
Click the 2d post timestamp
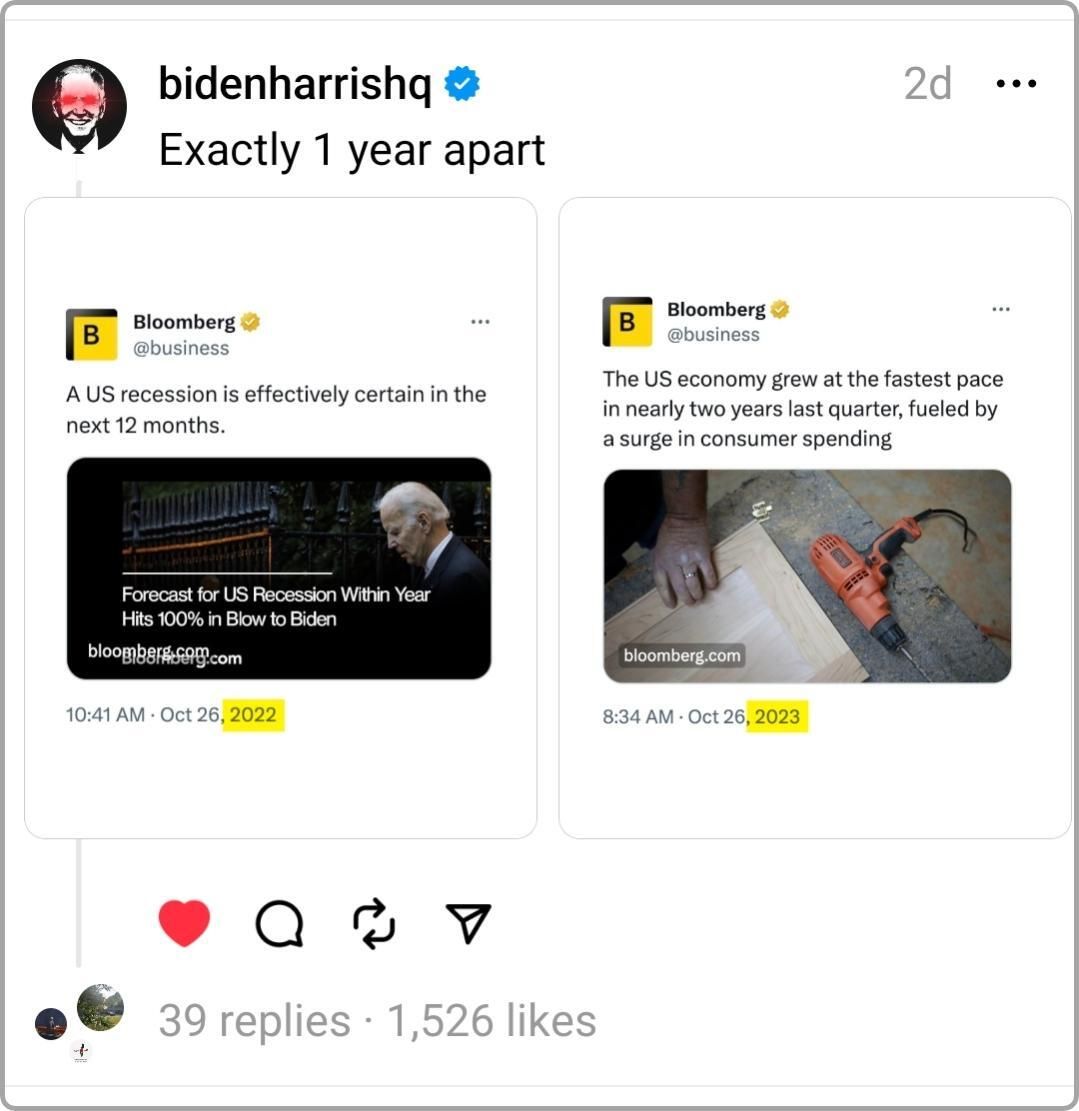[927, 84]
